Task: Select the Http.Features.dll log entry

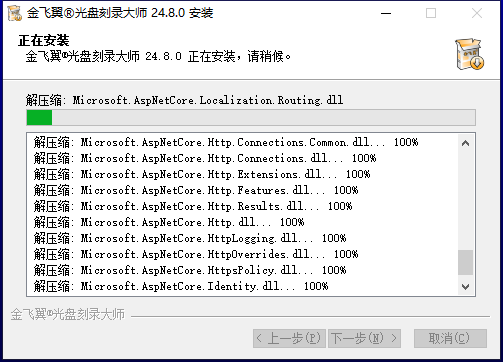Action: point(196,190)
